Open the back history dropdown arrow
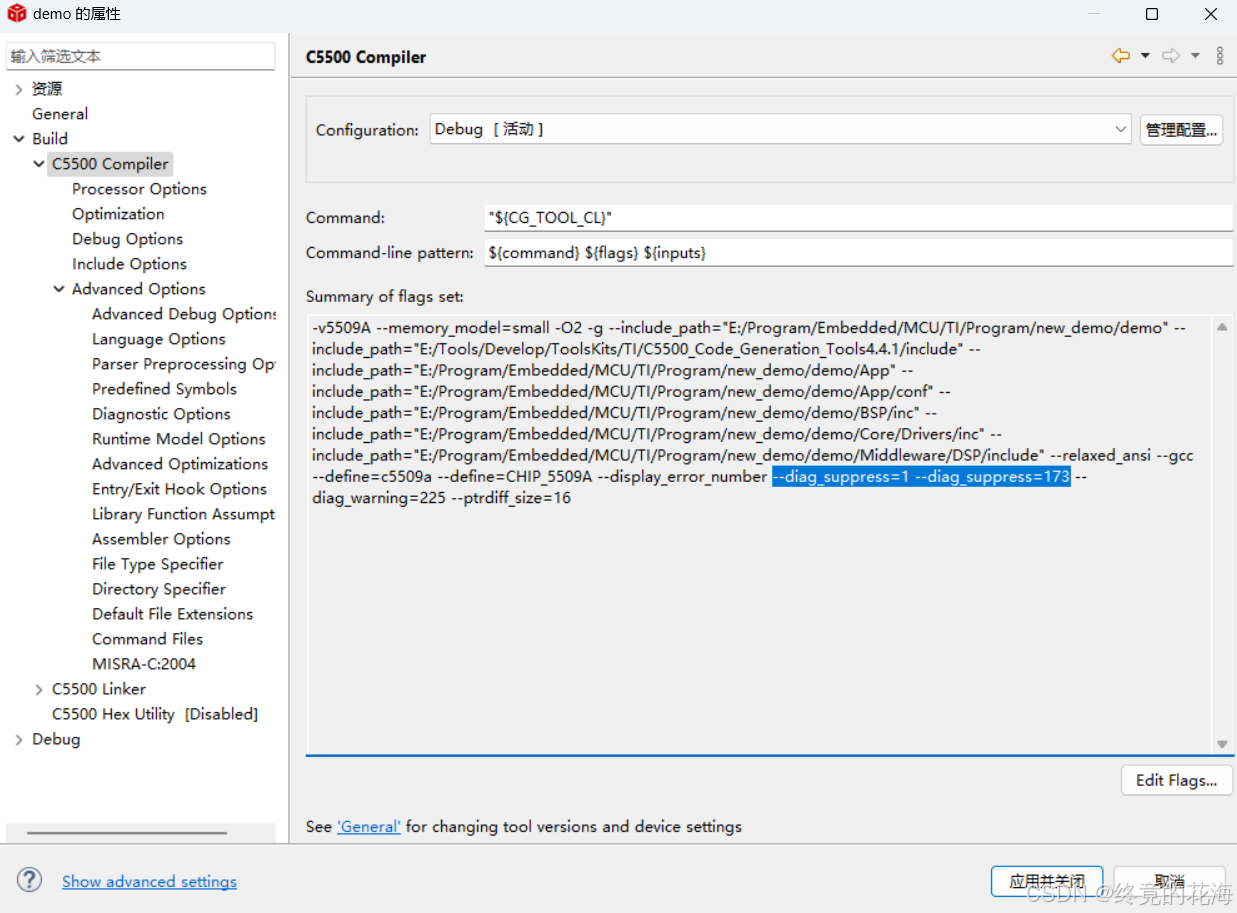 pyautogui.click(x=1145, y=56)
